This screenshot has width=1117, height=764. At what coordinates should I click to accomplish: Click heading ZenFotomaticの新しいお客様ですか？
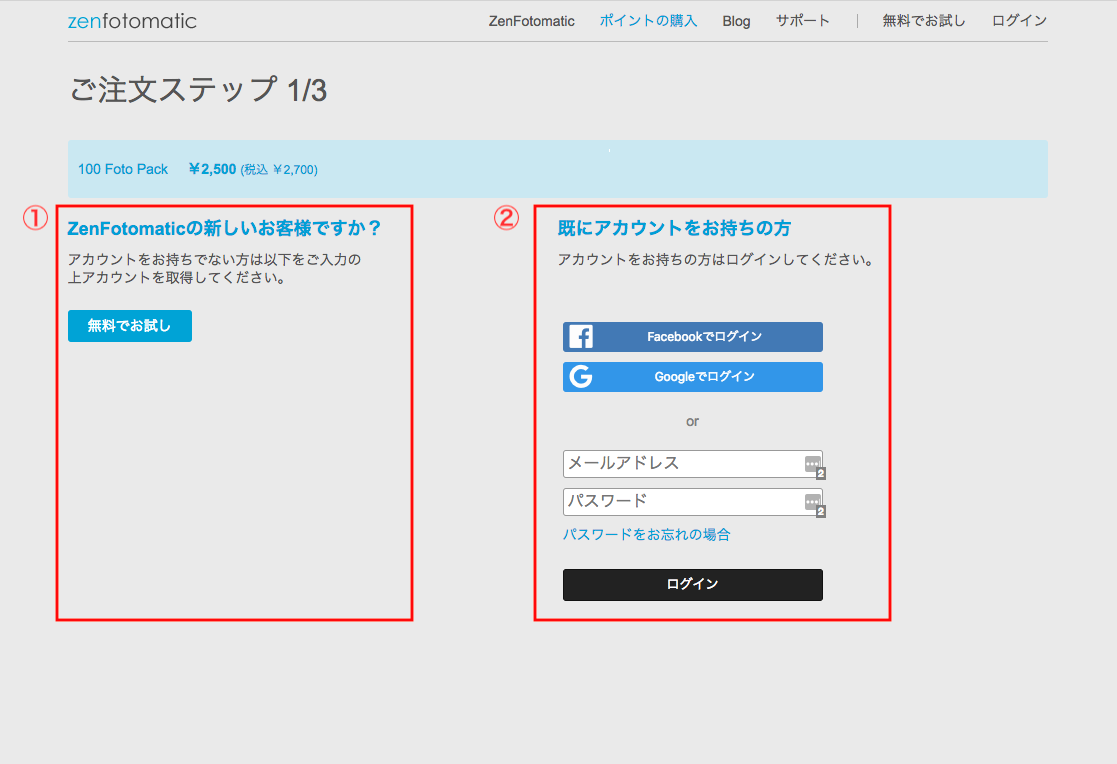[224, 228]
